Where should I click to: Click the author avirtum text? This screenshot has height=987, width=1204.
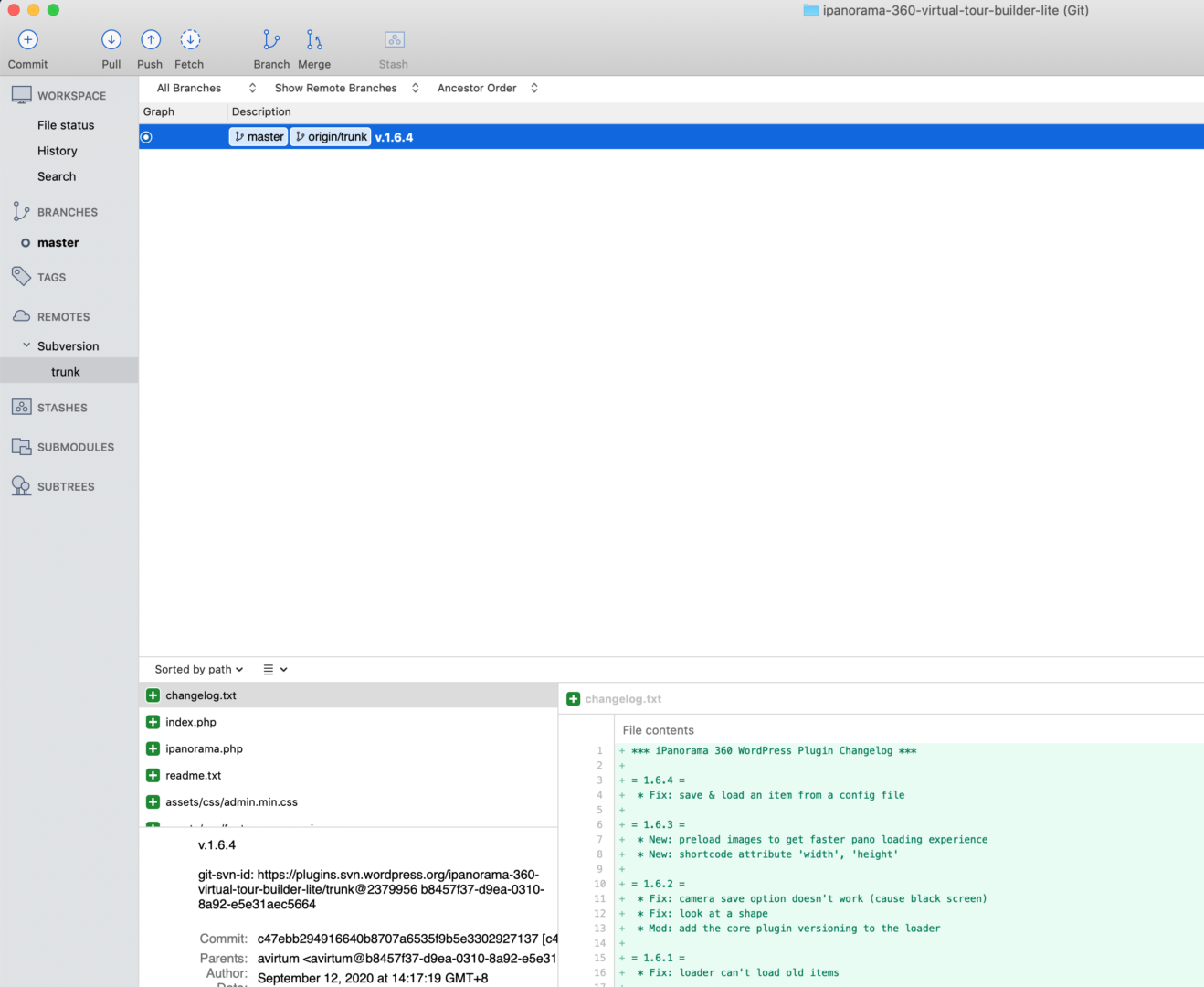click(x=407, y=959)
